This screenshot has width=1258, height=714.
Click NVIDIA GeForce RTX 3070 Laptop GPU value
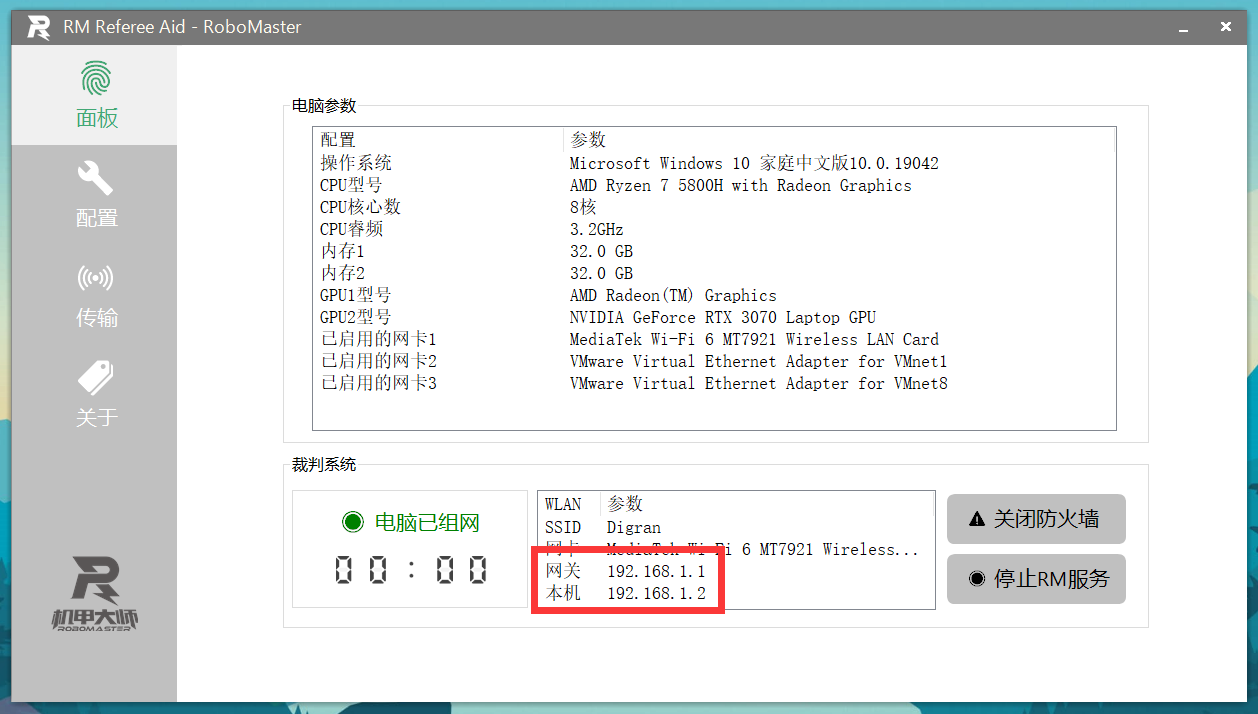722,317
